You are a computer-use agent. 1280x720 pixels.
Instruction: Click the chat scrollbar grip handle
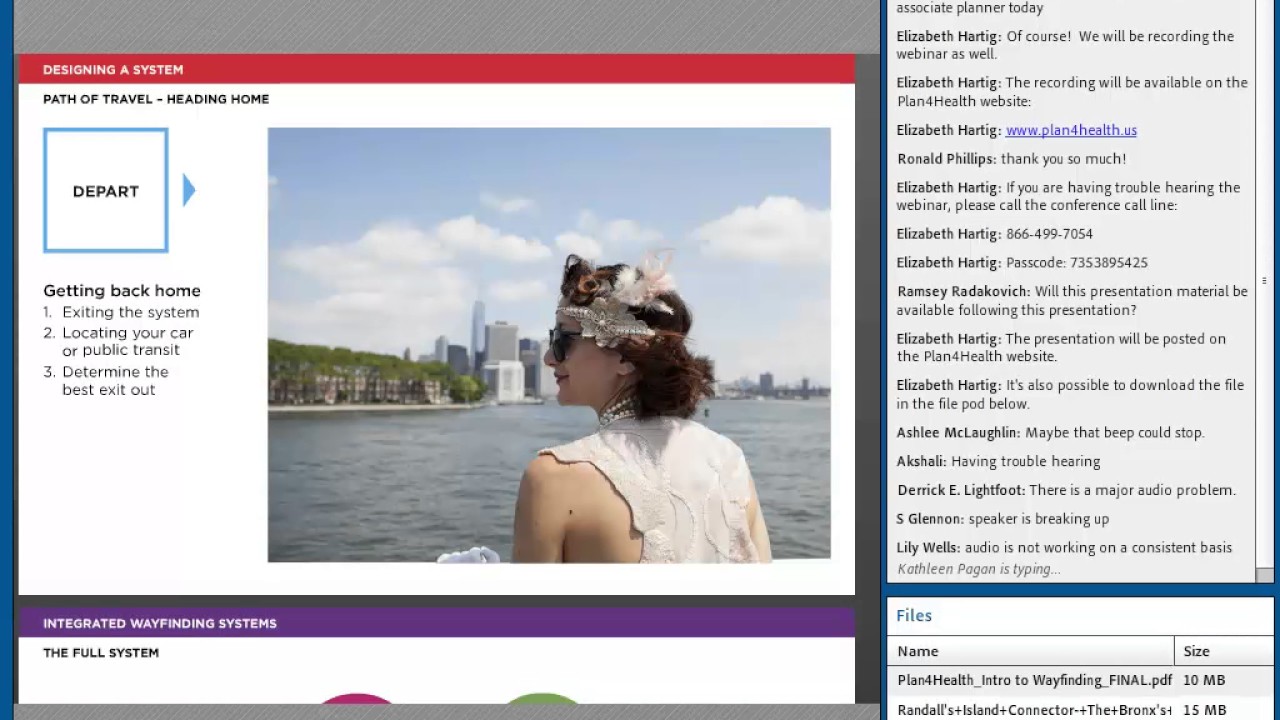tap(1265, 281)
